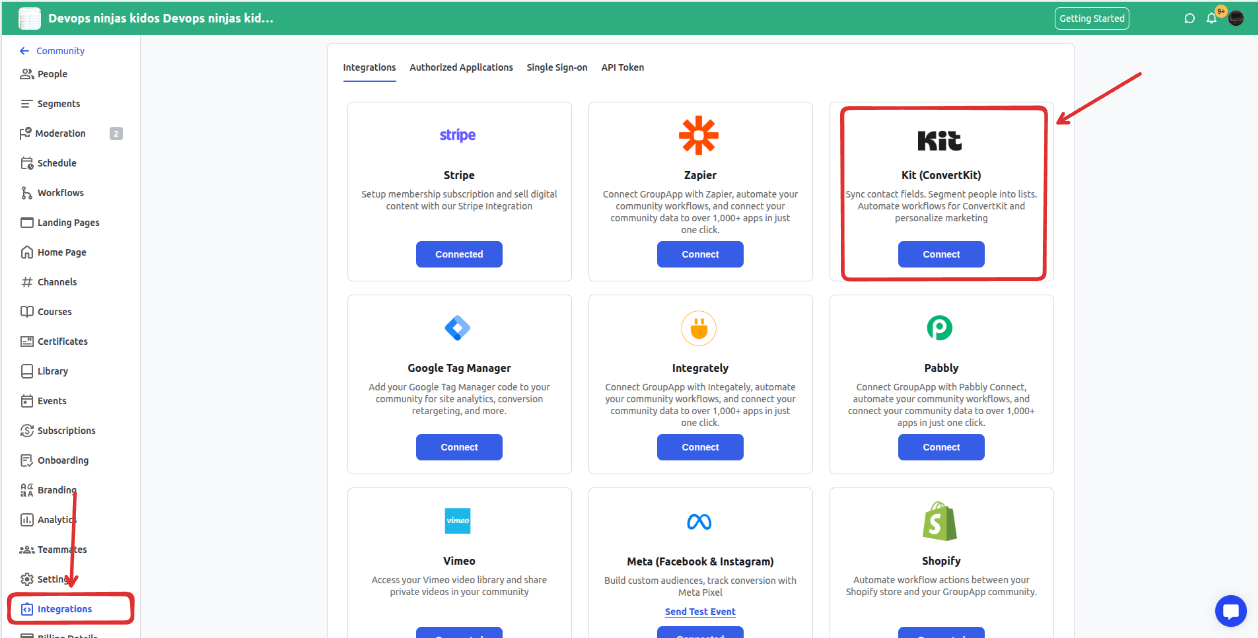Screen dimensions: 1258x638
Task: Open the support chat widget bubble
Action: point(1230,611)
